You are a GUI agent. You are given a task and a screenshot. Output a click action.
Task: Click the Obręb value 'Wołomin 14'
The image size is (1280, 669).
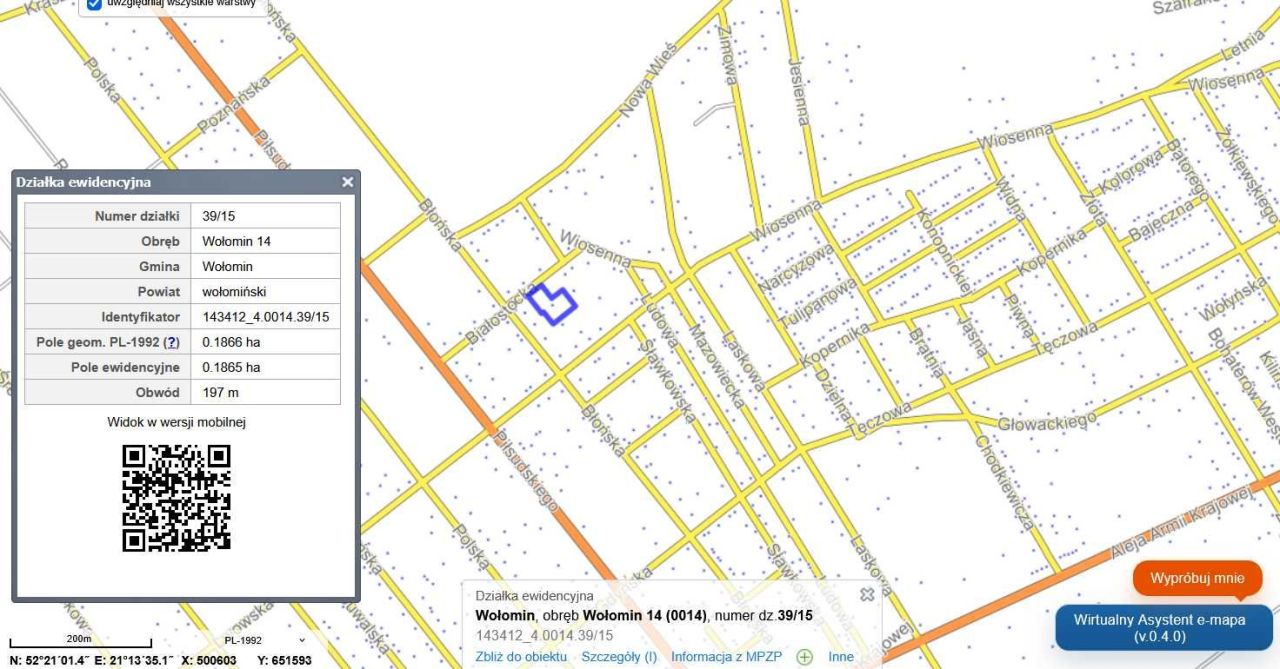236,241
